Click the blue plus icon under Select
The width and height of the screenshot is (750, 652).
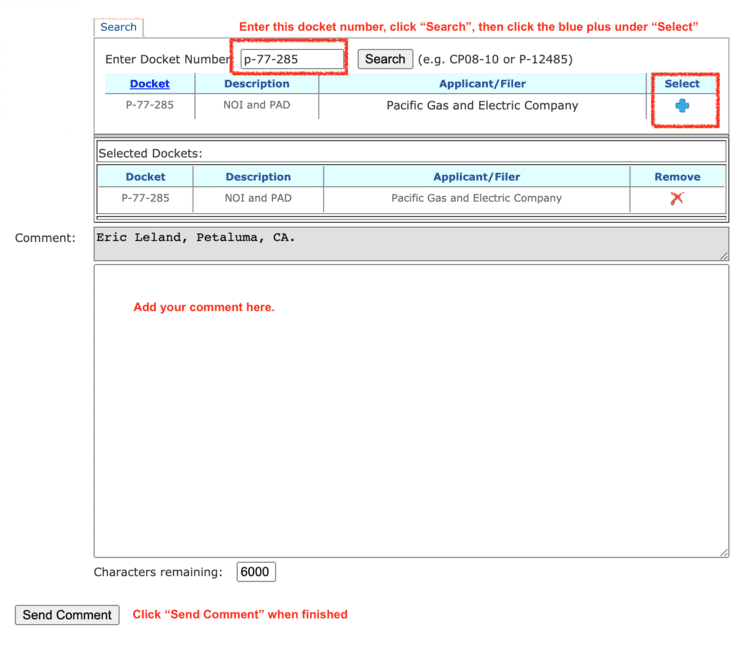(x=682, y=106)
